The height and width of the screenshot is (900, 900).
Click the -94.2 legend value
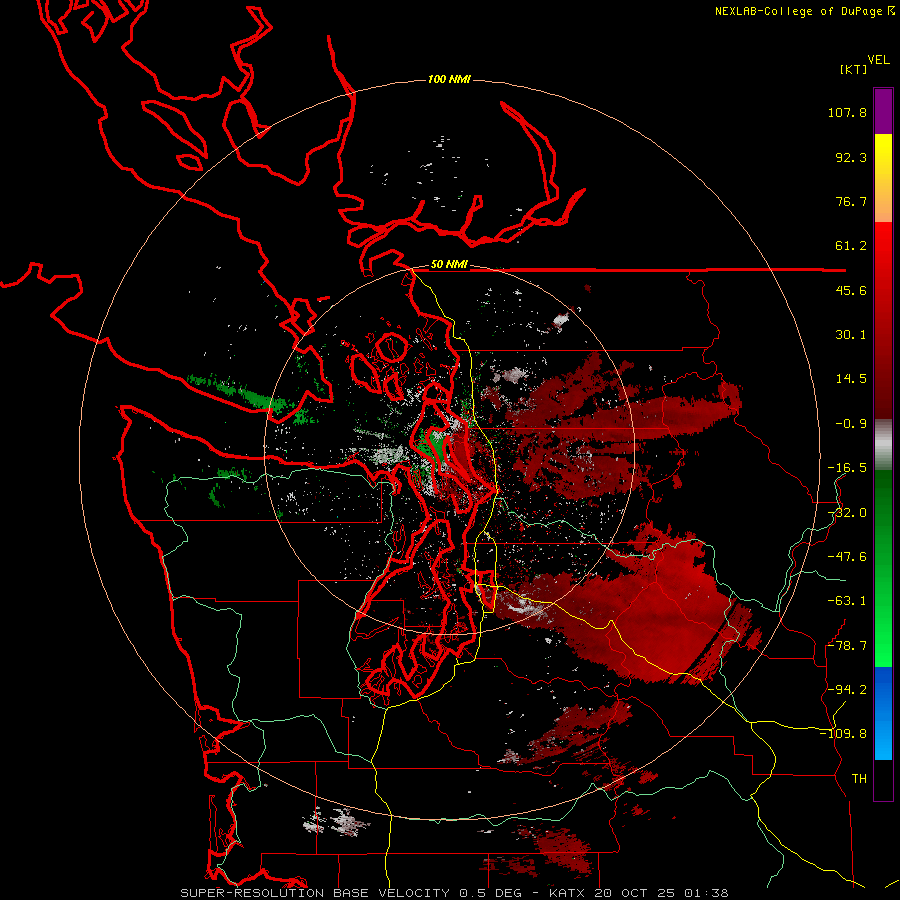click(x=847, y=690)
